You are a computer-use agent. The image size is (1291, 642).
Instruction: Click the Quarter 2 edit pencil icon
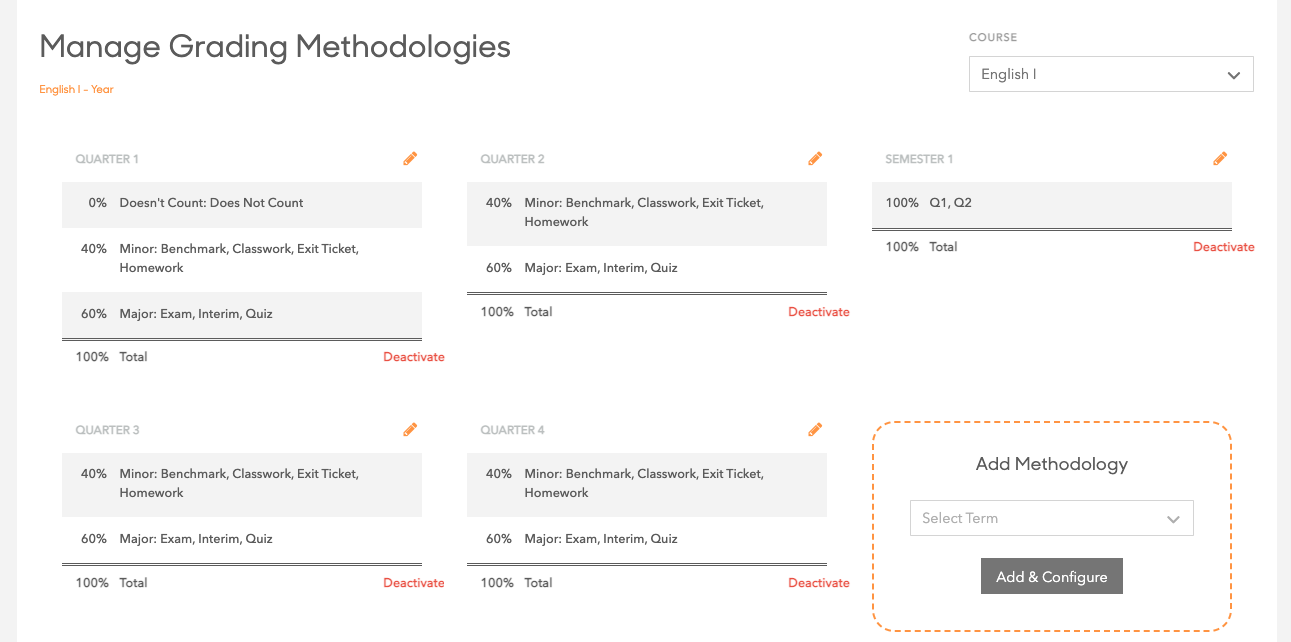coord(815,159)
